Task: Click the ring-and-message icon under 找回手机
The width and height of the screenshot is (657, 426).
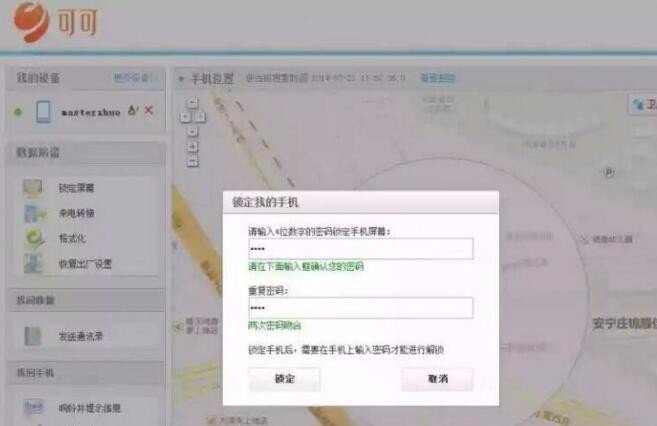Action: click(33, 408)
